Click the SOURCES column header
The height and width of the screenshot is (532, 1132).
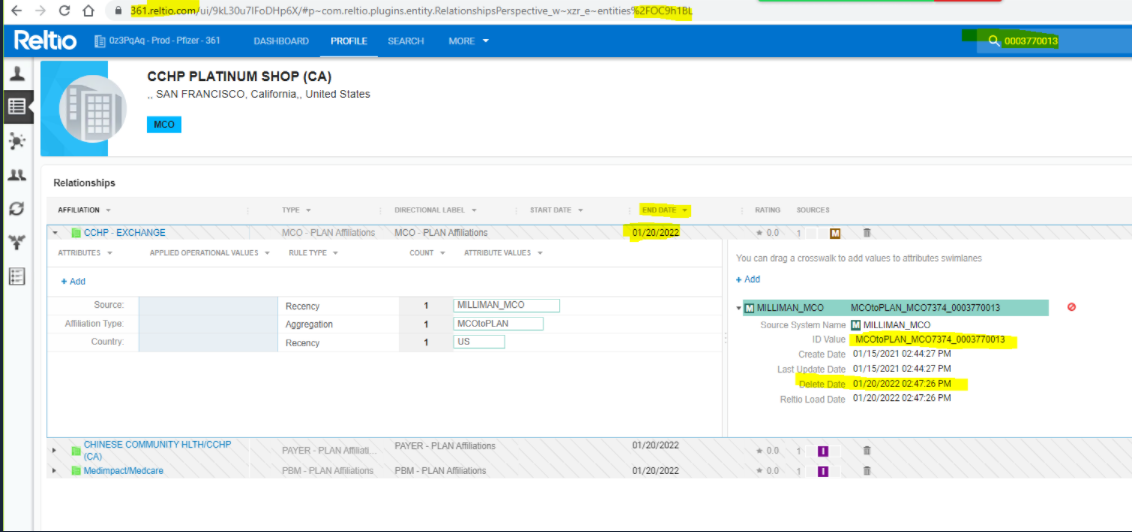coord(813,210)
